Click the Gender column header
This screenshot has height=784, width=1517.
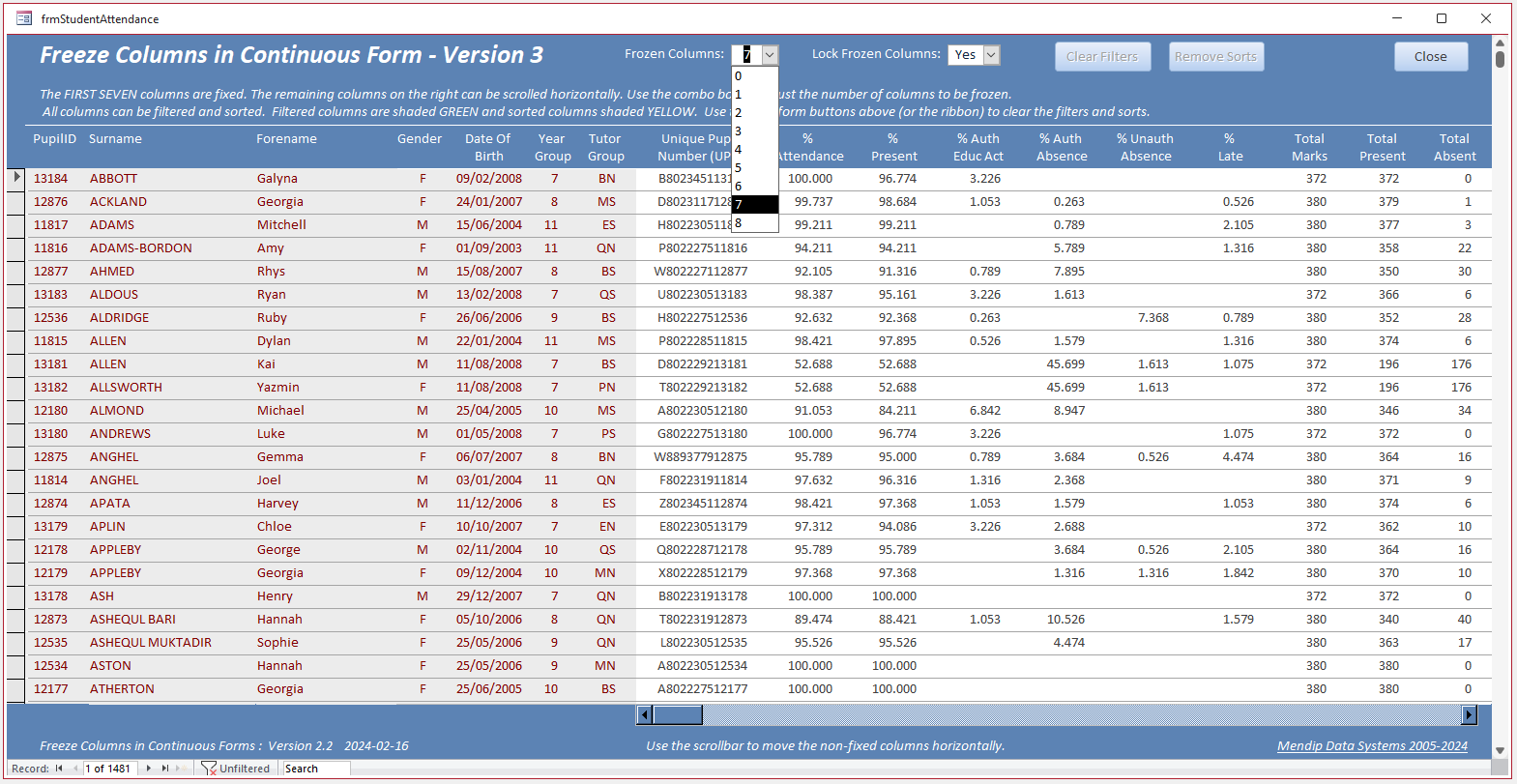[x=419, y=139]
